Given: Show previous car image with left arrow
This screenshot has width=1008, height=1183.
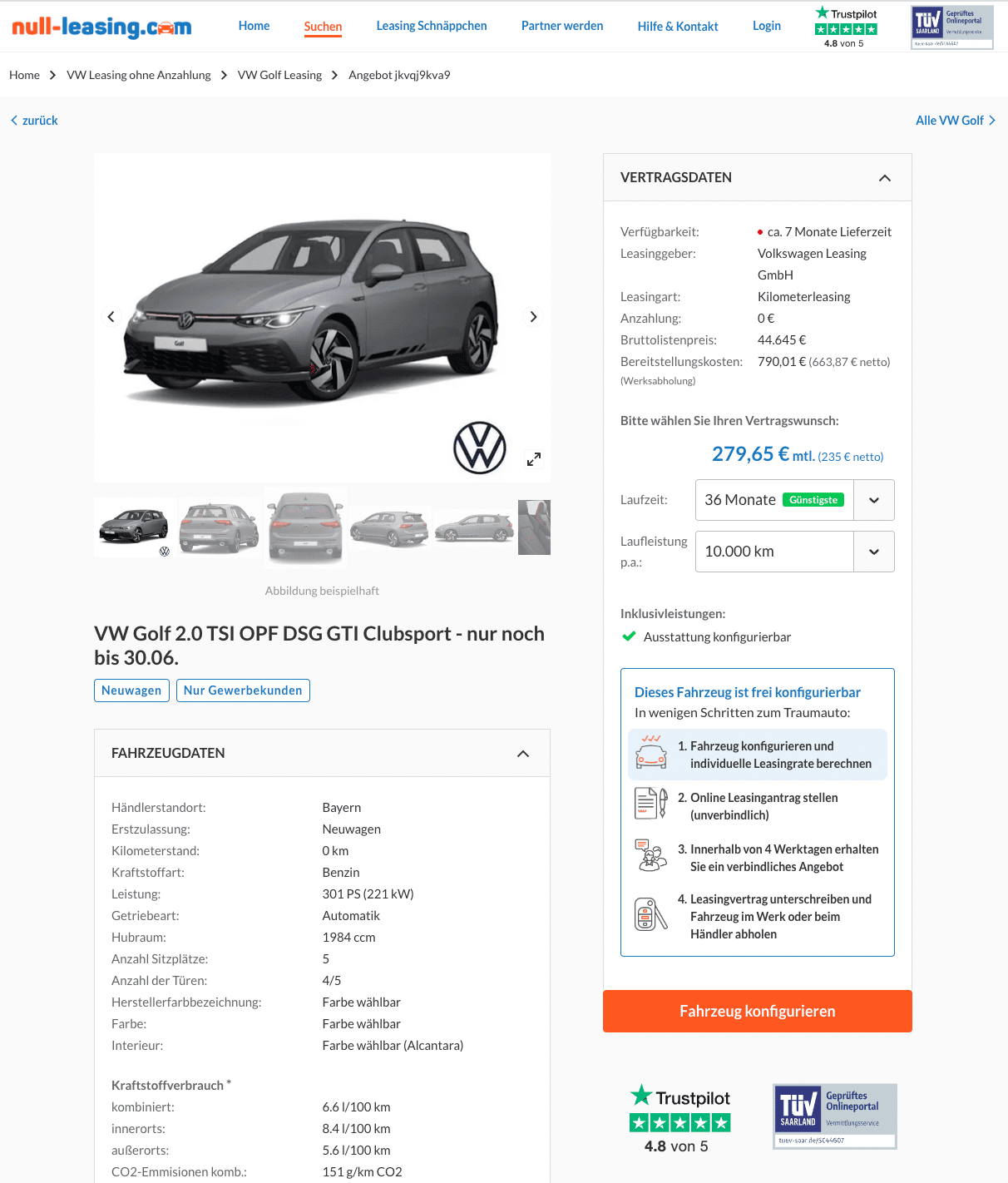Looking at the screenshot, I should 111,317.
